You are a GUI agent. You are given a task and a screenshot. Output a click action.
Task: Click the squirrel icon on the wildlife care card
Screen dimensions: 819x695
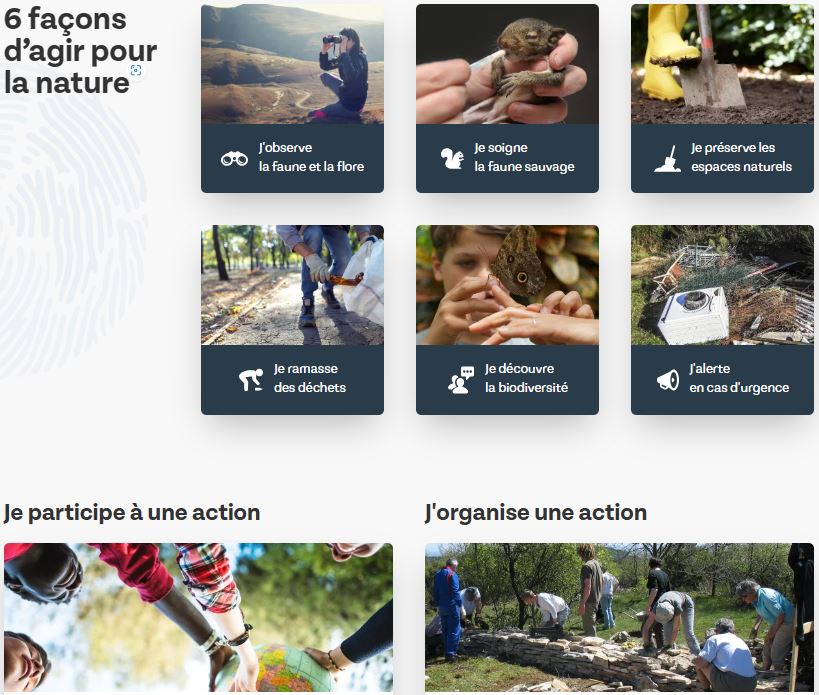[x=452, y=158]
